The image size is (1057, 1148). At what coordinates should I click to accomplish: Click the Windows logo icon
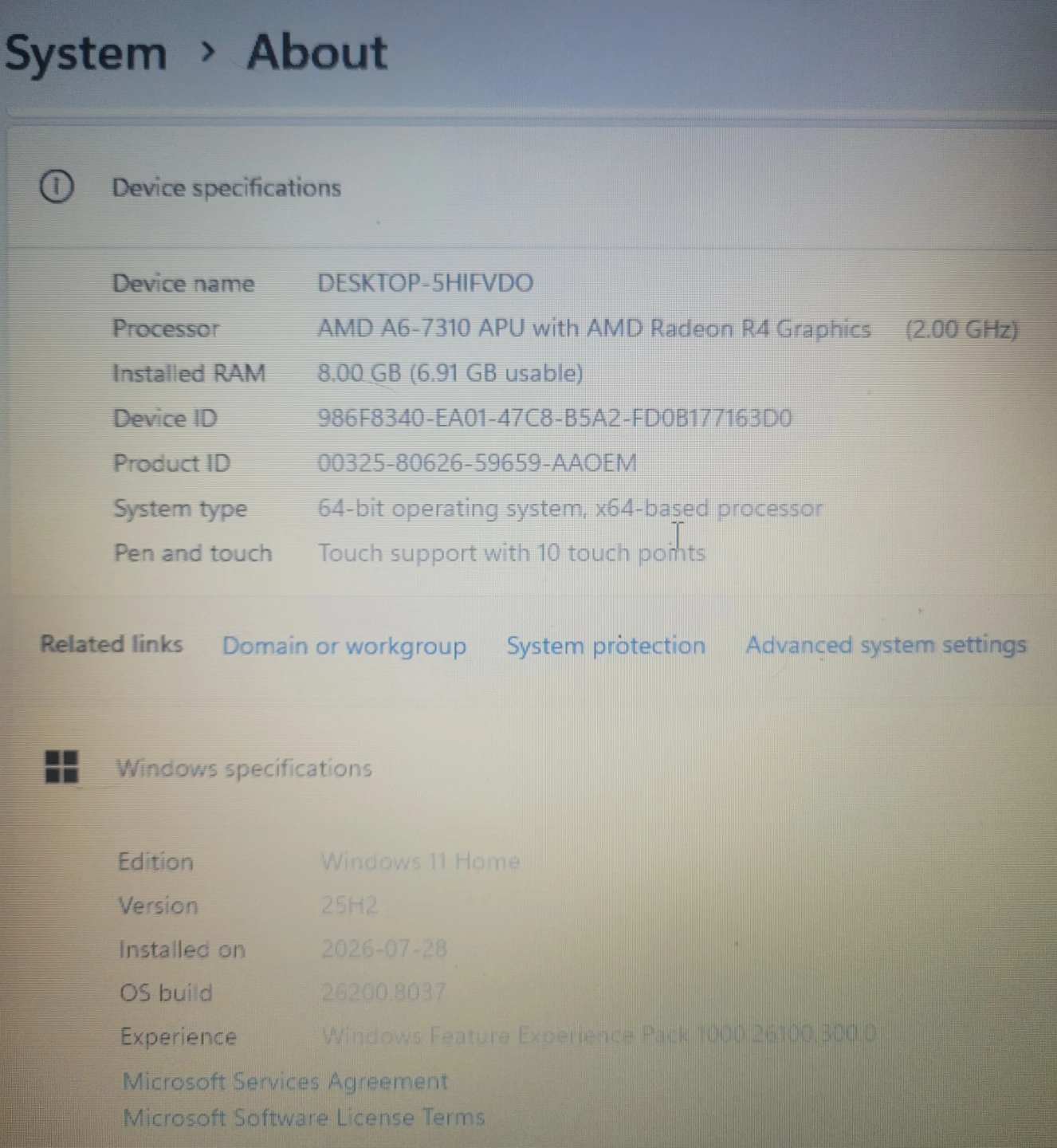click(x=61, y=767)
